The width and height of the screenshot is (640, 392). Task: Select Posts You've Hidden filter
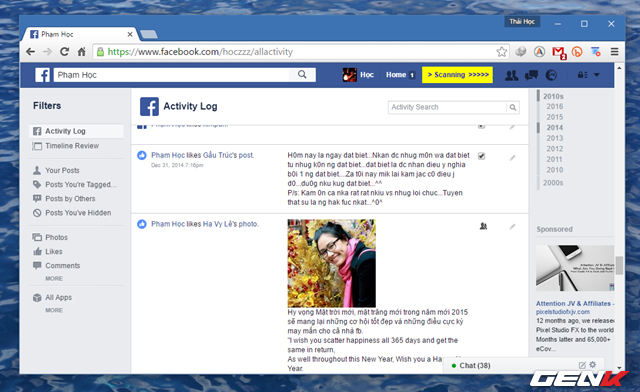coord(78,213)
